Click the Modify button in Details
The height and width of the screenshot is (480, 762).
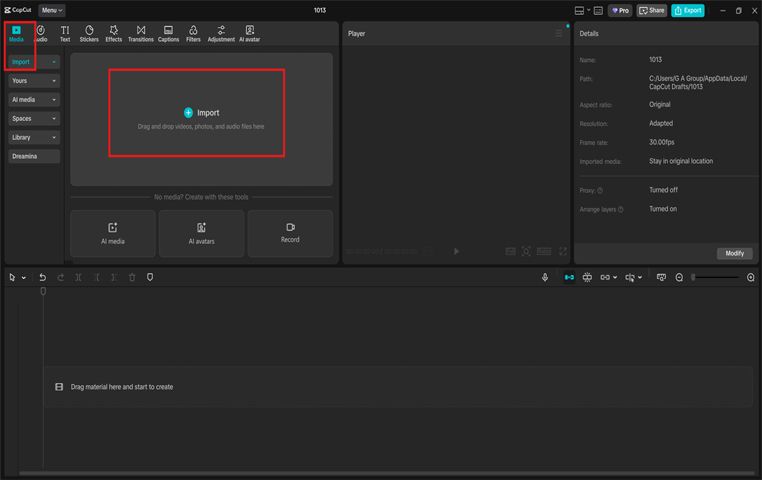tap(734, 253)
